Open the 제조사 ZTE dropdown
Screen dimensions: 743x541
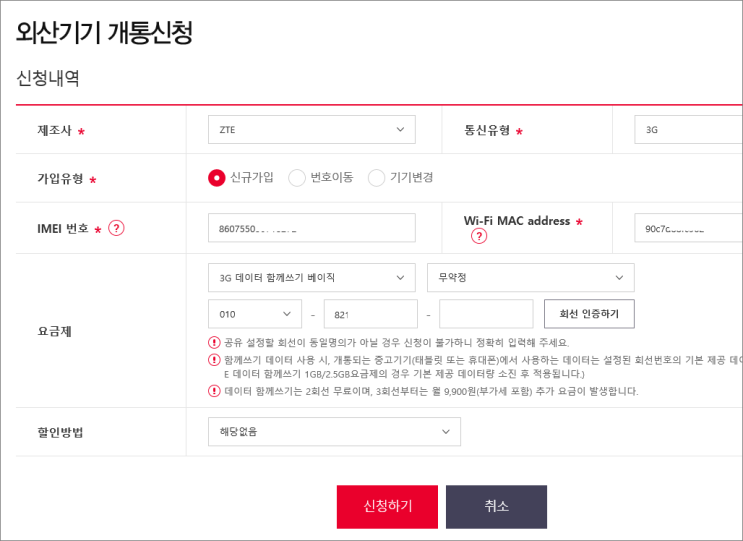[312, 129]
